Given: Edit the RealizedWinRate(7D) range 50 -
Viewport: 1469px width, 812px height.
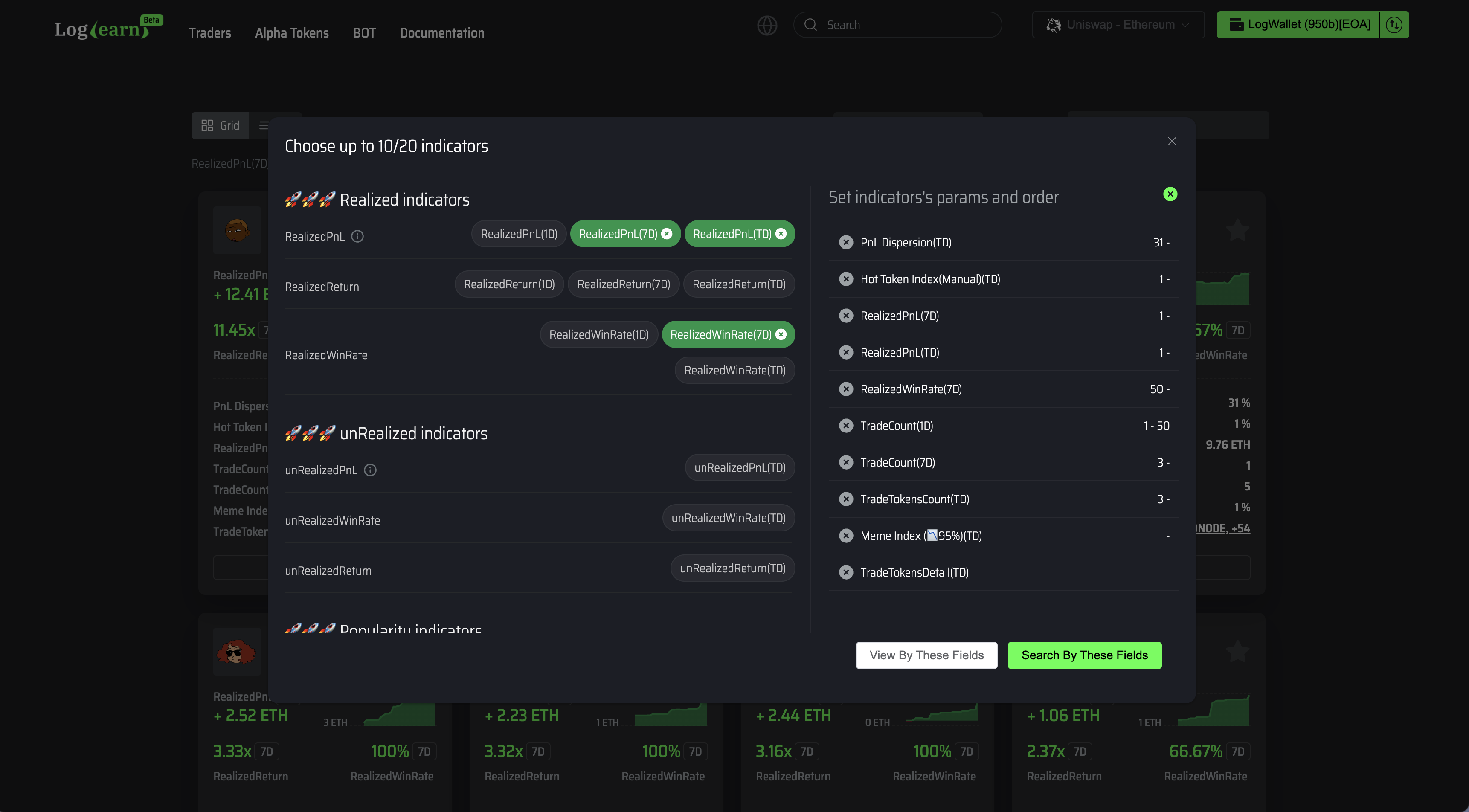Looking at the screenshot, I should point(1160,389).
